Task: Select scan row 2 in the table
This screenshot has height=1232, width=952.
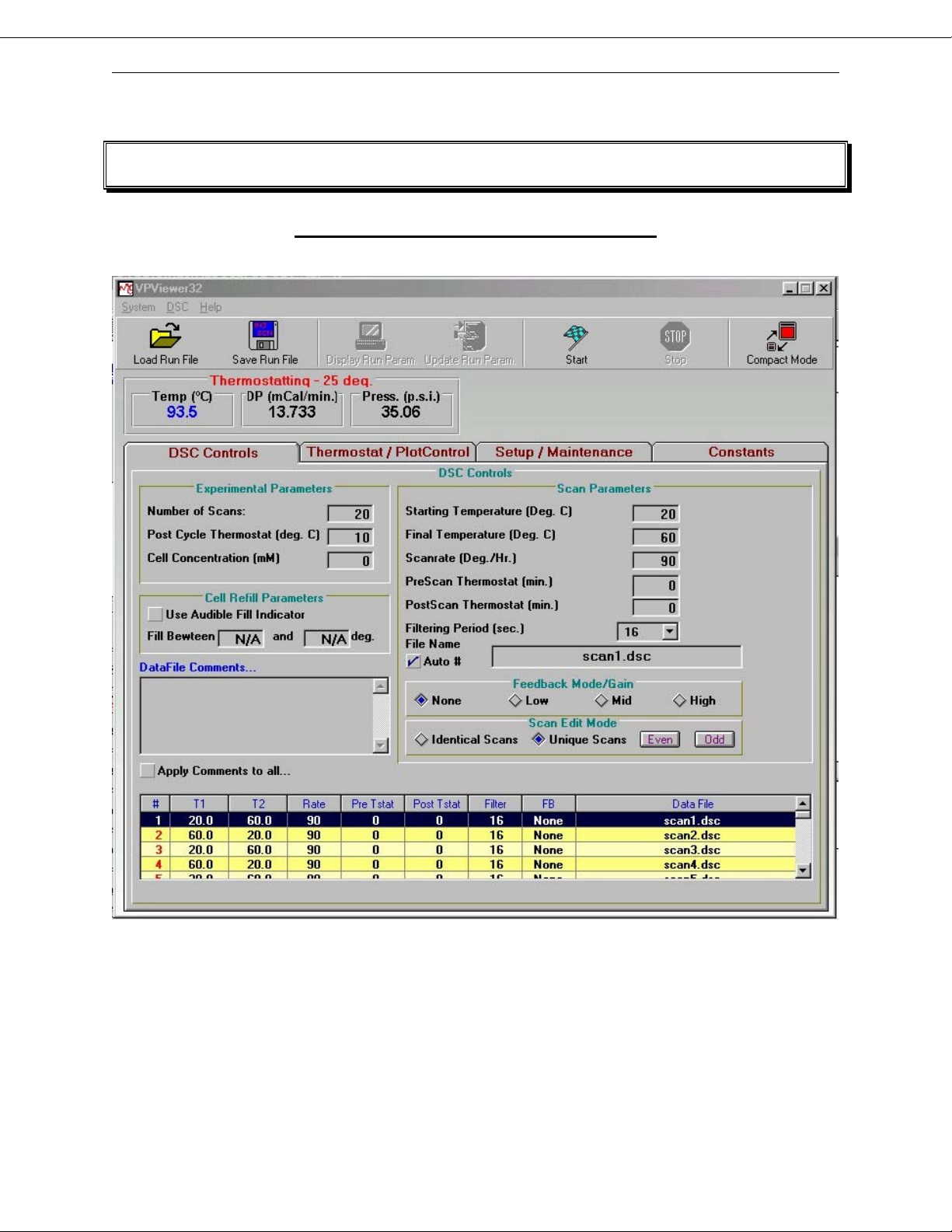Action: [468, 835]
